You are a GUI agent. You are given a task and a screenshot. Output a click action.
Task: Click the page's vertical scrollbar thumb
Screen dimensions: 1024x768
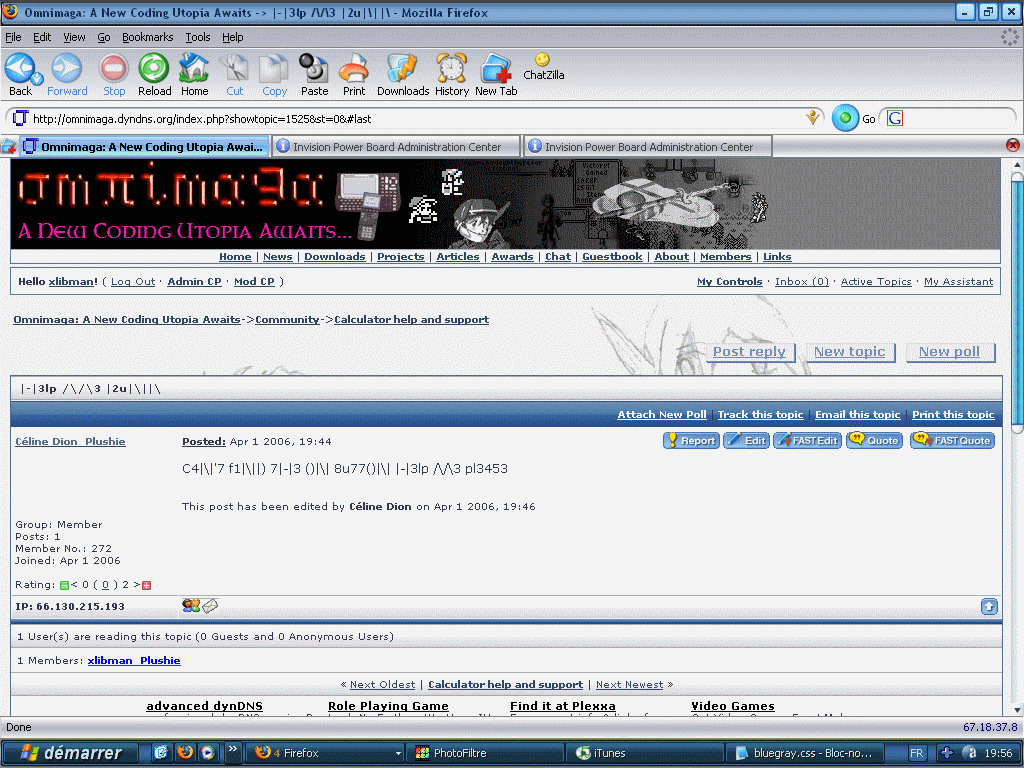(x=1016, y=300)
